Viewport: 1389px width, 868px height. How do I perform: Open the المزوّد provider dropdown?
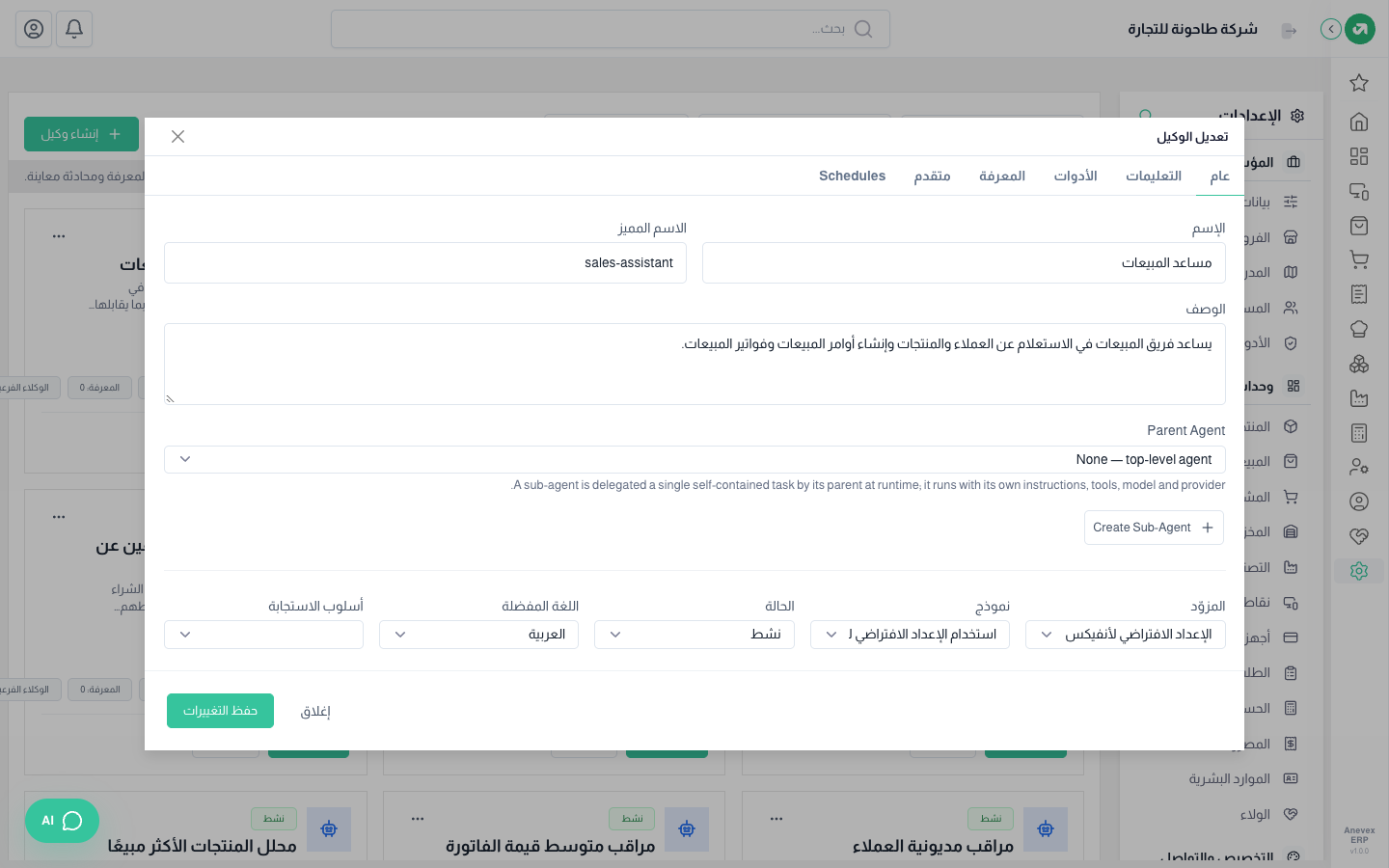tap(1126, 635)
